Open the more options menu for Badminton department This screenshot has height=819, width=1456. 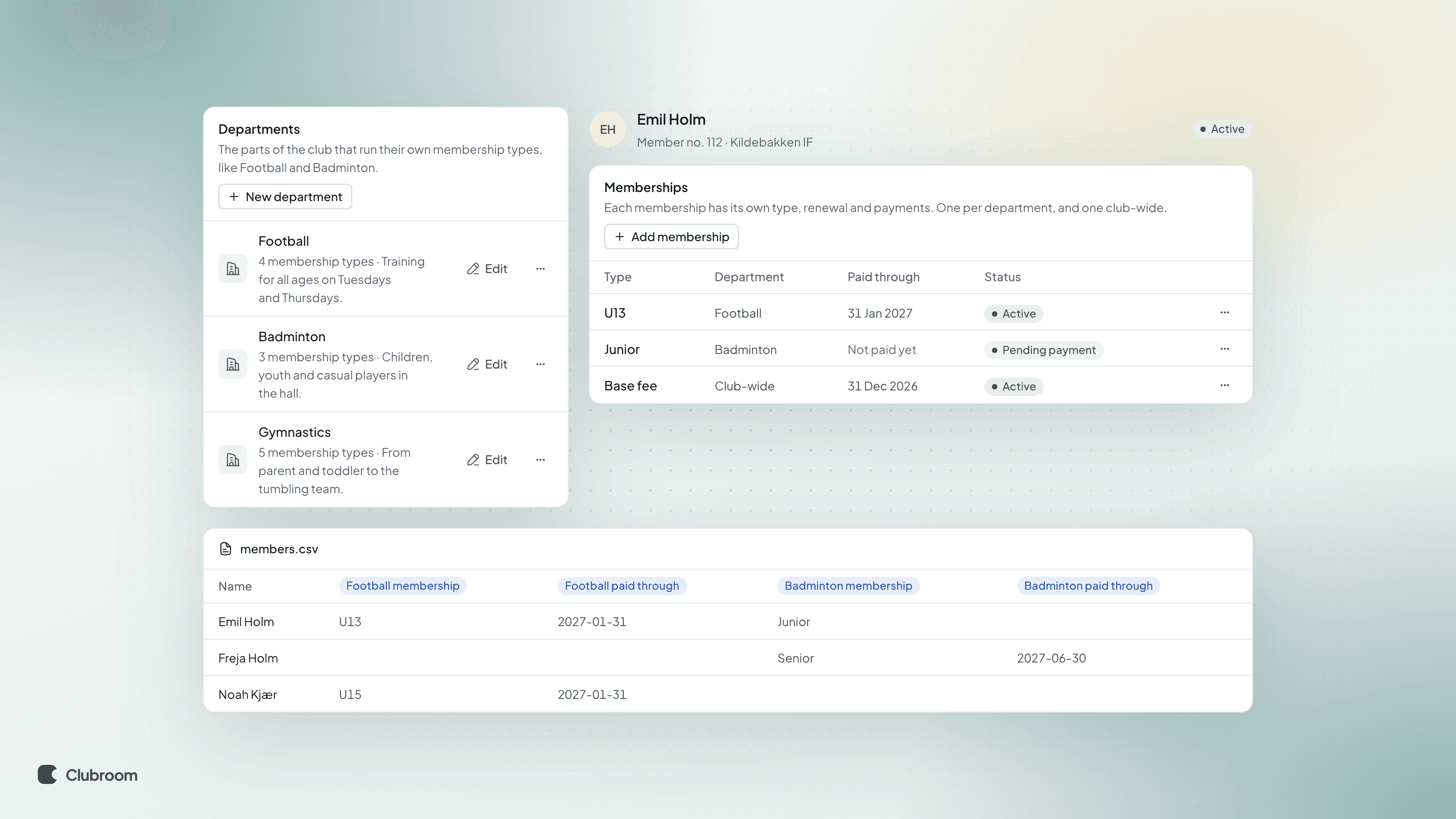pyautogui.click(x=541, y=364)
